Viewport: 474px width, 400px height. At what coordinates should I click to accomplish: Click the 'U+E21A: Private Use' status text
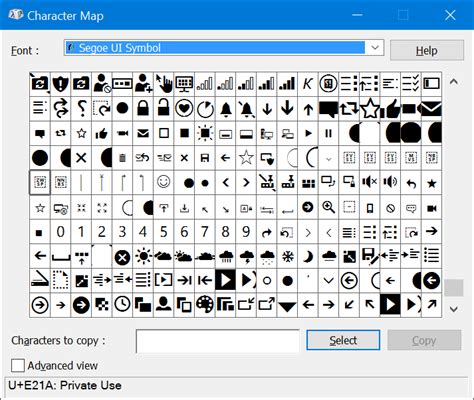point(65,385)
